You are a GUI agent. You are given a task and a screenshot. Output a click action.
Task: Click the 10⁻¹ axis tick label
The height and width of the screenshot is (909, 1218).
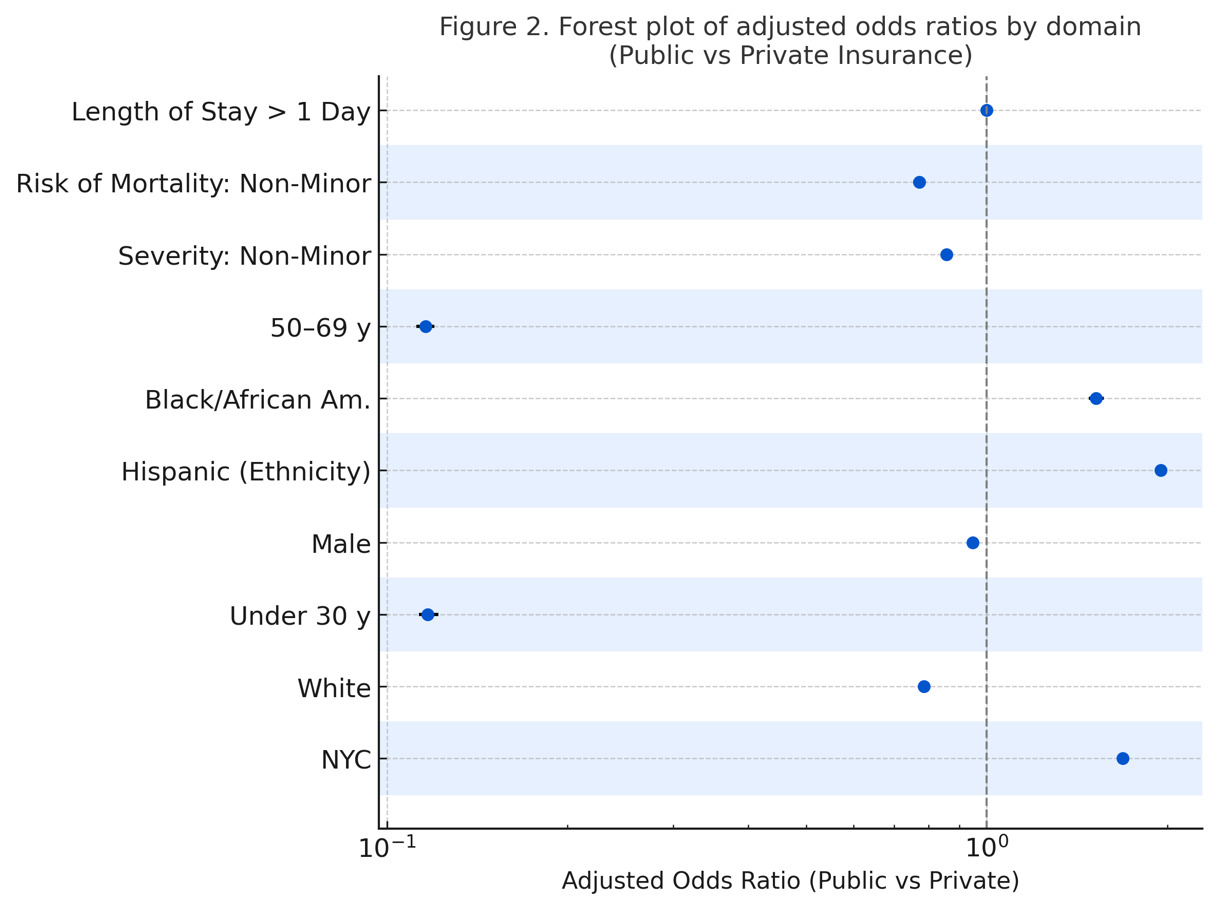pos(388,847)
